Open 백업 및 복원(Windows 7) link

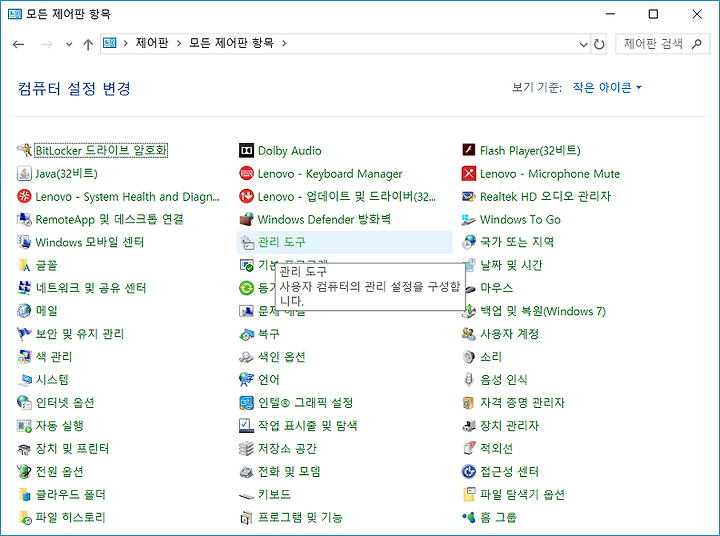(x=543, y=311)
